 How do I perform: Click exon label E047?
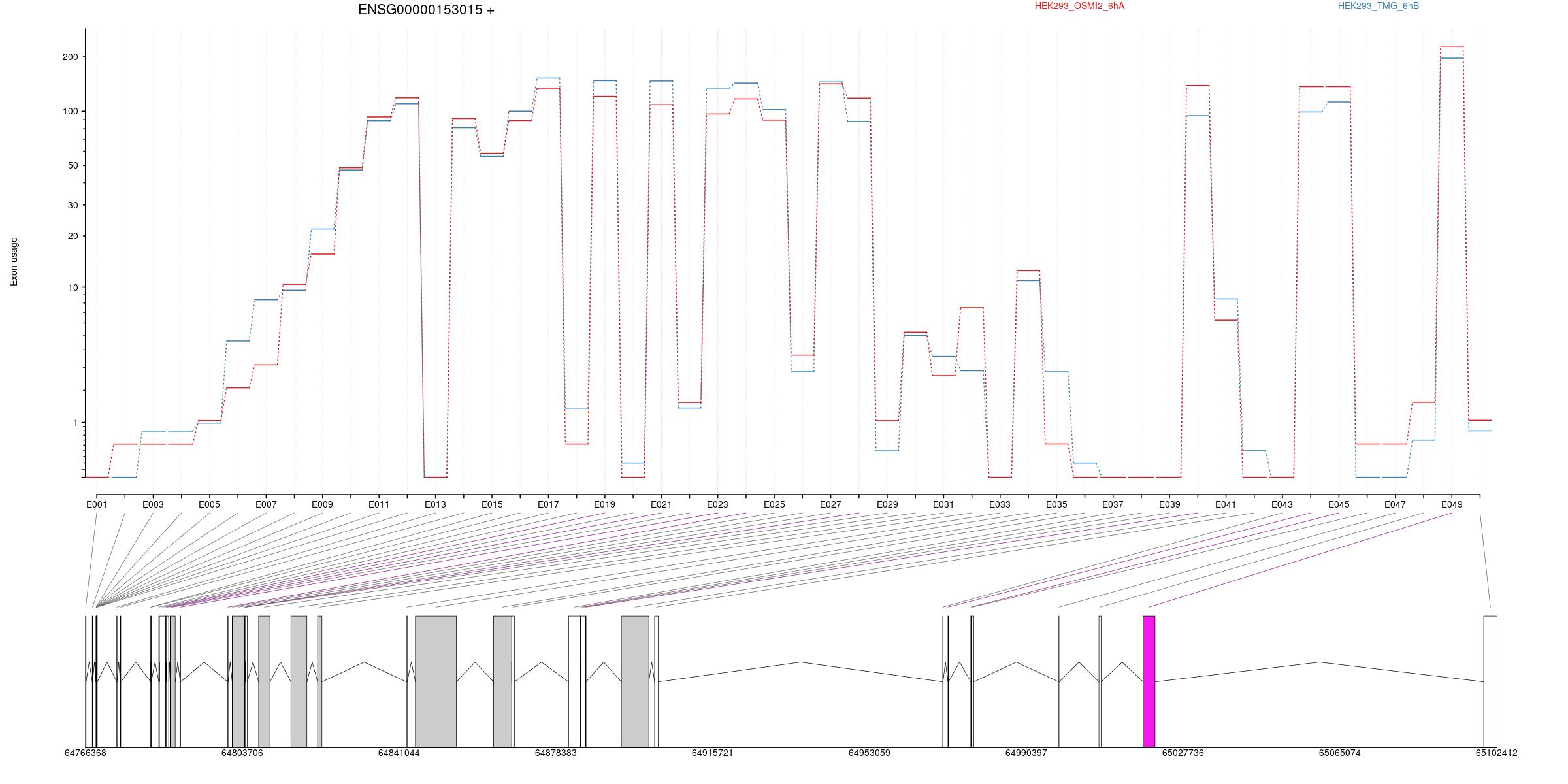1395,504
